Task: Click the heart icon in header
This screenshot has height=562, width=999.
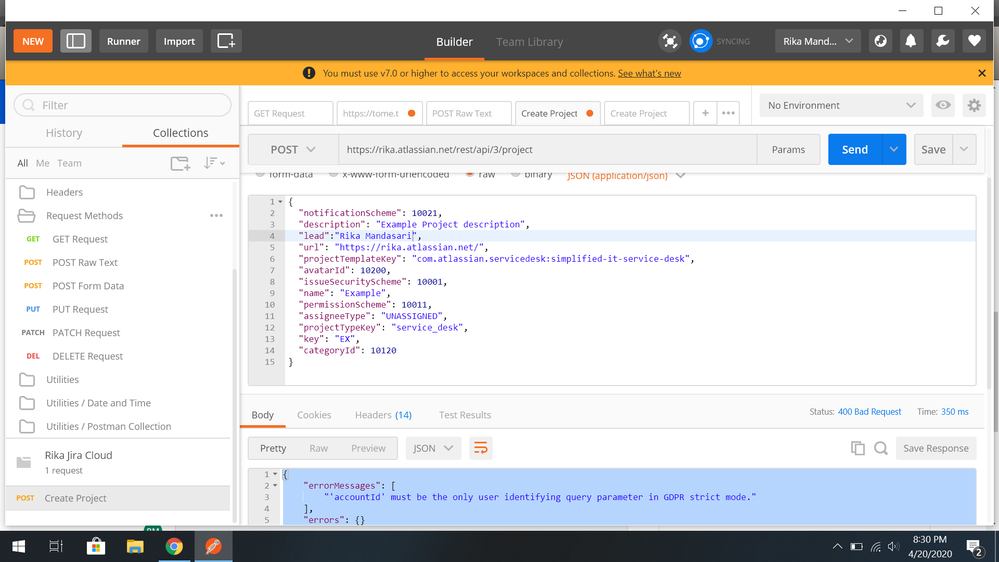Action: (974, 41)
